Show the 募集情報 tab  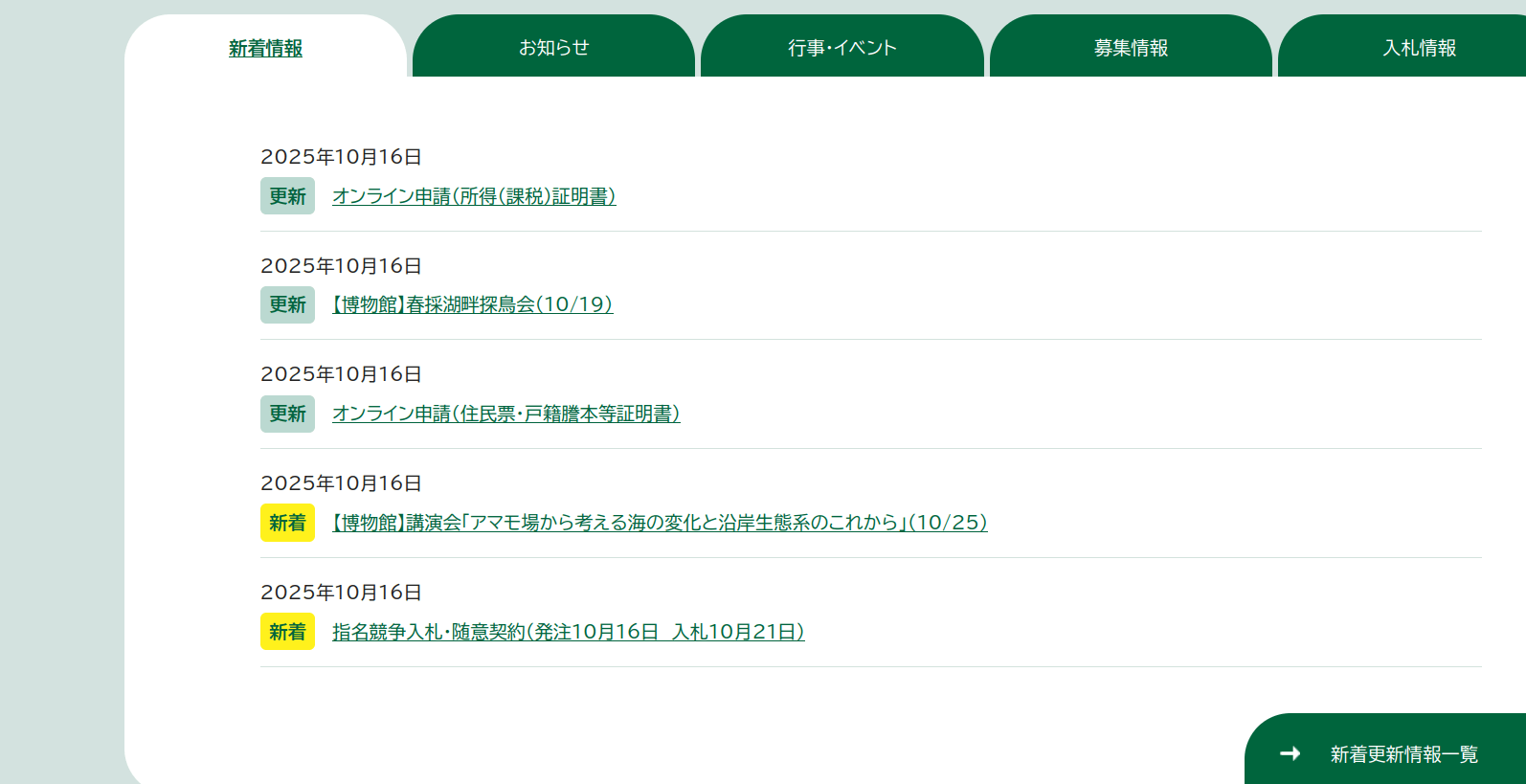[1131, 48]
